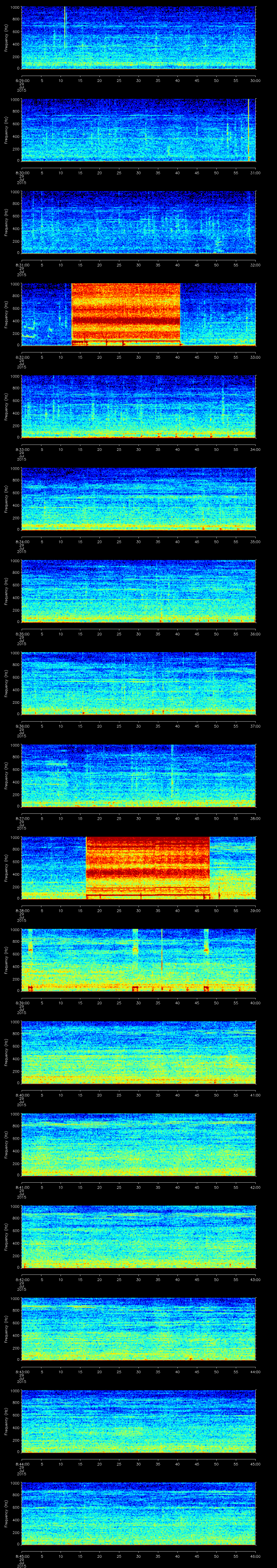Click the "8:30:00" start time label
The width and height of the screenshot is (277, 1568).
pyautogui.click(x=22, y=173)
